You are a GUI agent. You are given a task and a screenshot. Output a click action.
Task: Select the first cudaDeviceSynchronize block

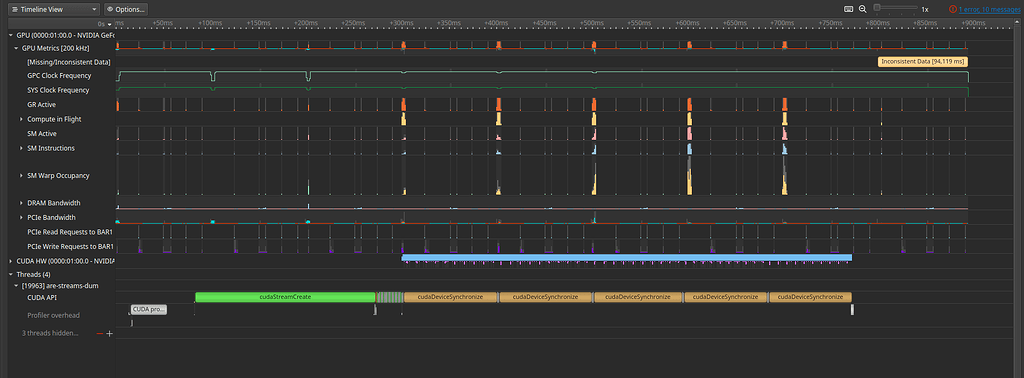point(451,297)
